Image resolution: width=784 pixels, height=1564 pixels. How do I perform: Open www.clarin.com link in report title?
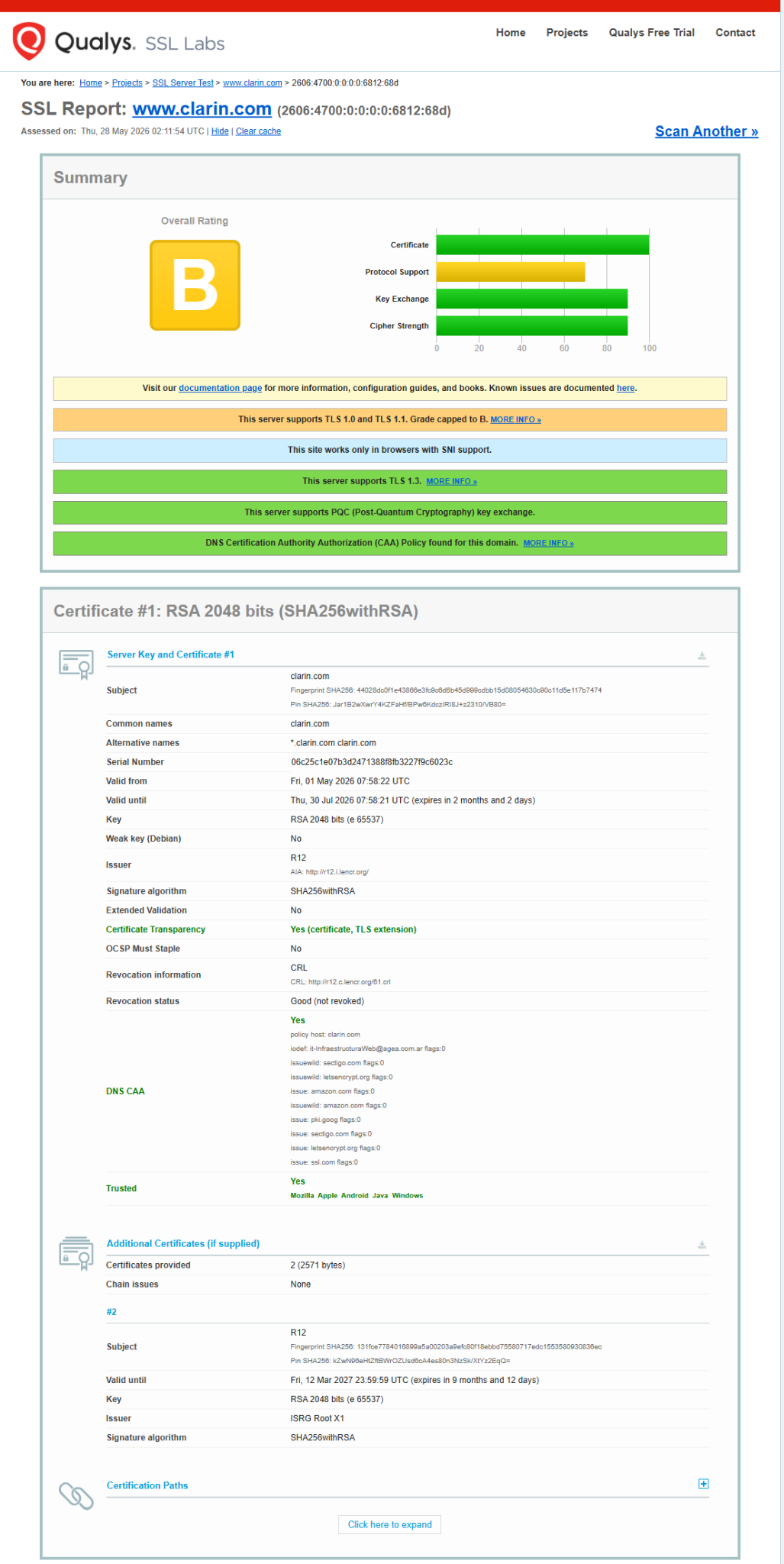(x=202, y=109)
